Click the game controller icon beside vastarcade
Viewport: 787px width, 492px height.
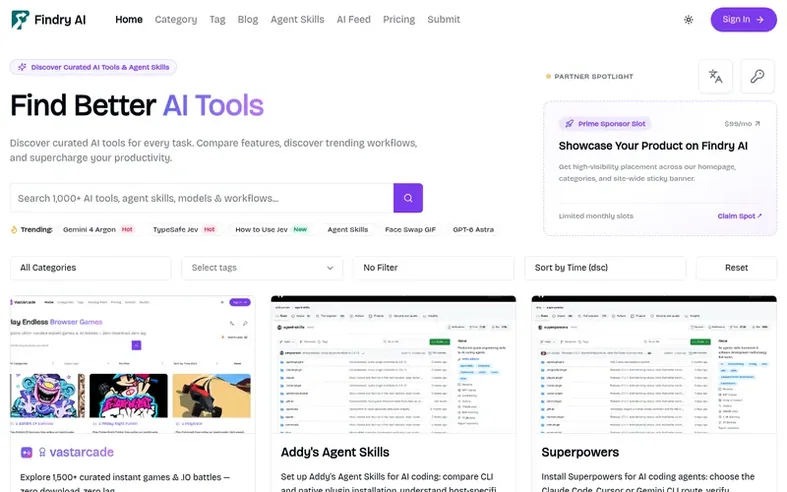point(27,452)
